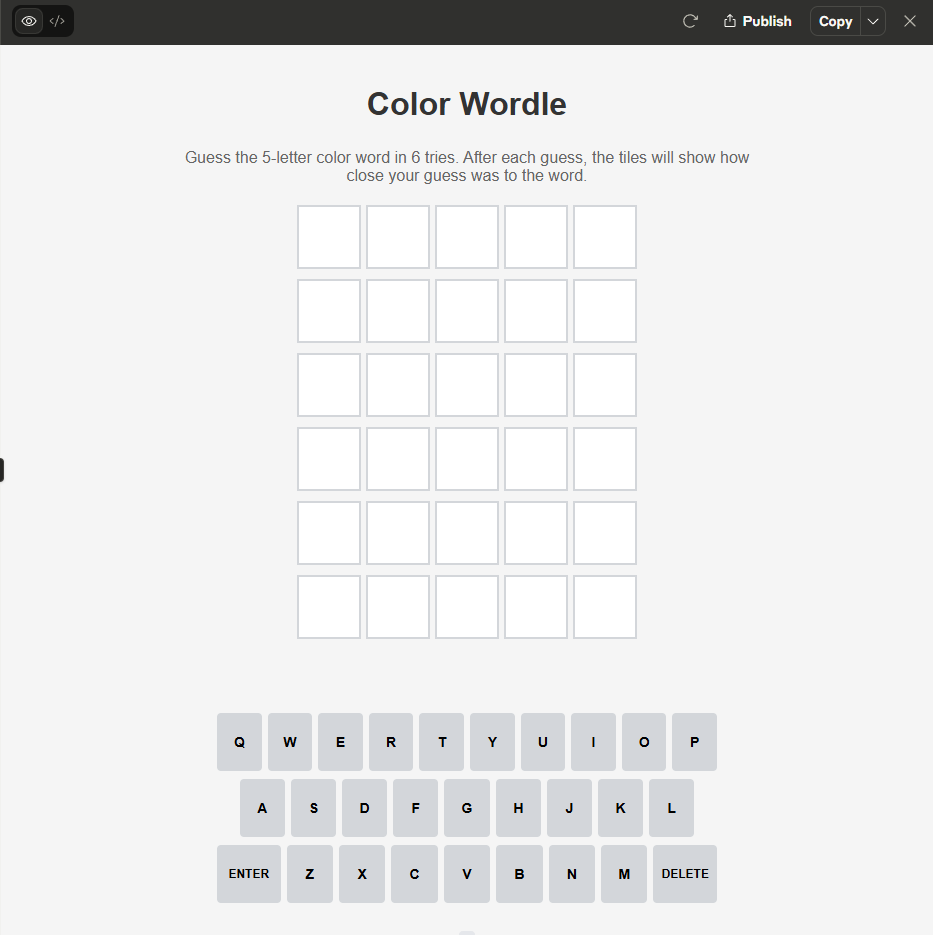Tap the E key
Viewport: 933px width, 935px height.
pos(340,742)
